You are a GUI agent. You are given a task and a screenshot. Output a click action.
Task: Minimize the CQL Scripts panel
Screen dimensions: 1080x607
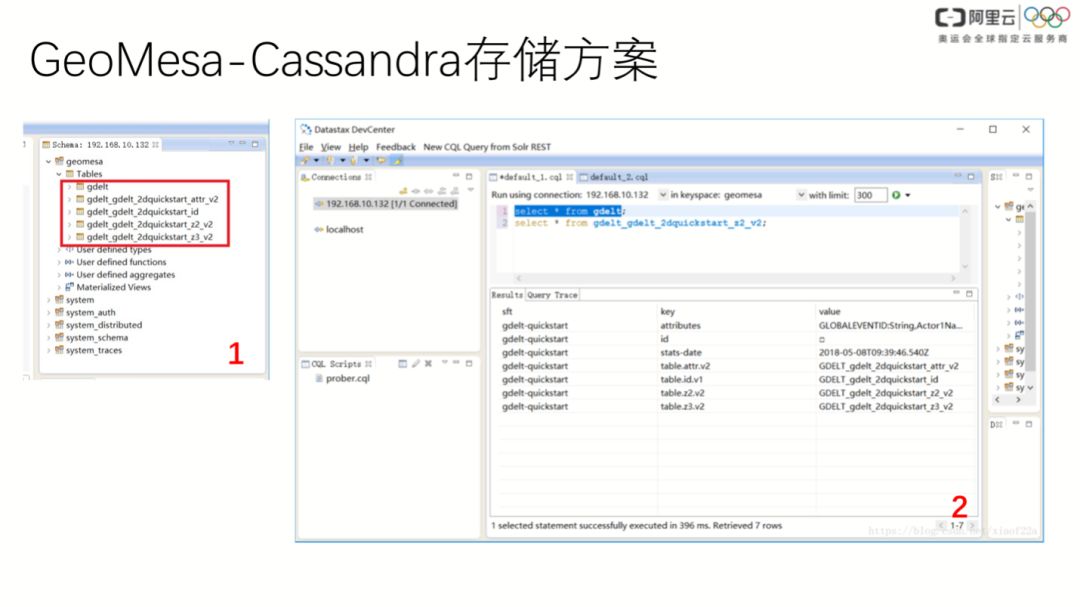click(456, 363)
